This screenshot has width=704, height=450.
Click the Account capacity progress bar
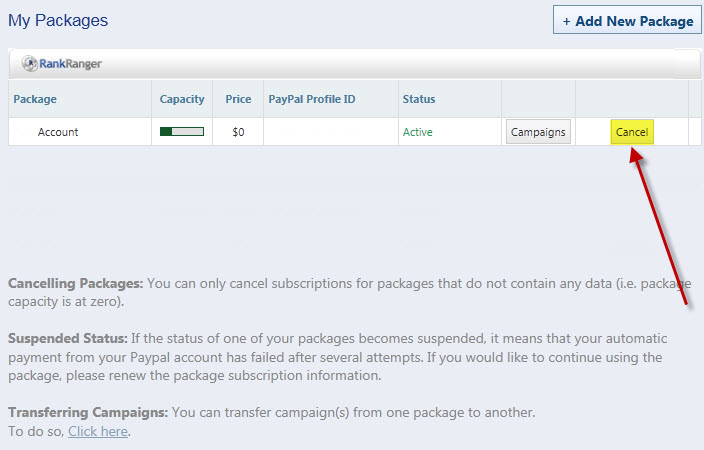click(x=182, y=132)
